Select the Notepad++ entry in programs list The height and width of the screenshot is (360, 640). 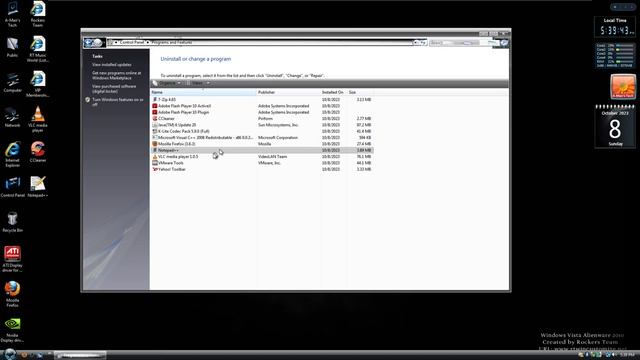click(x=261, y=150)
